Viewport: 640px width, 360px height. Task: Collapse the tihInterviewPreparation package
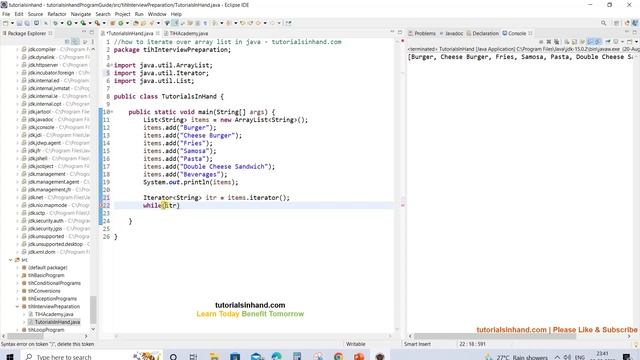point(18,307)
